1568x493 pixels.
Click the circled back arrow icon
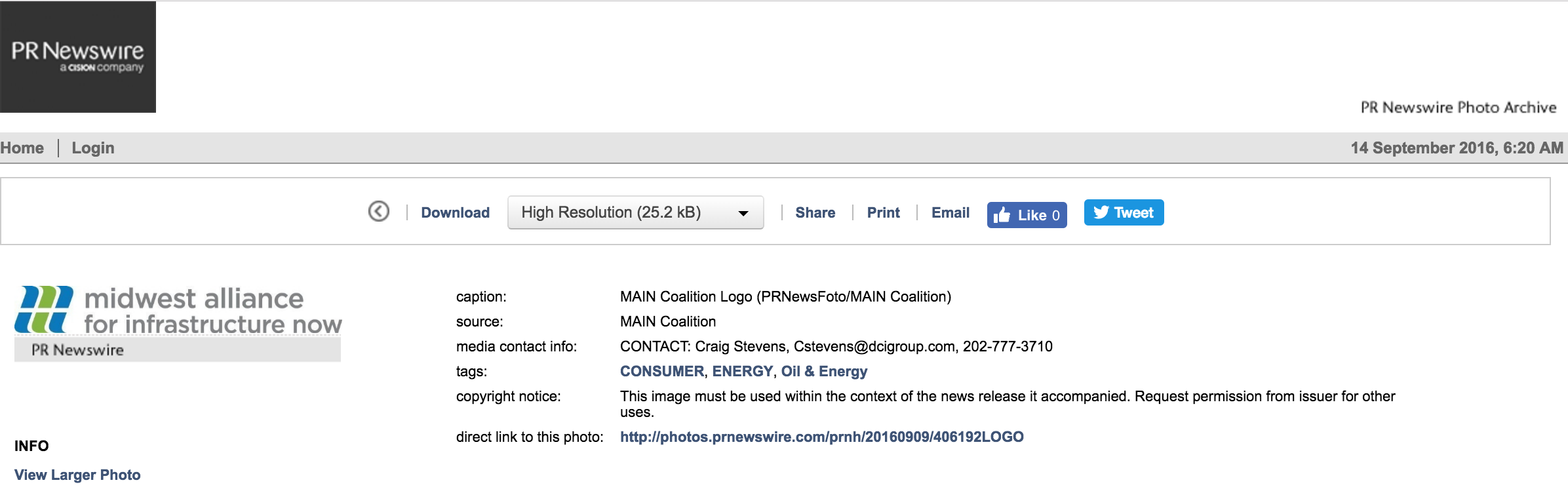(379, 211)
